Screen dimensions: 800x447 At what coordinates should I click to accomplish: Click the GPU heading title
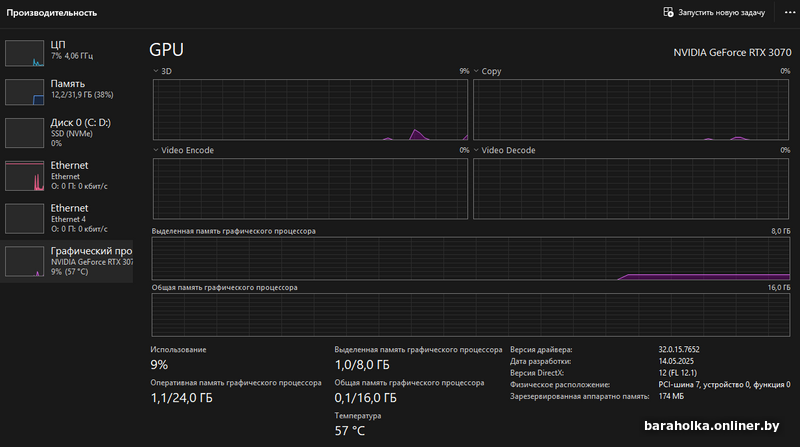pyautogui.click(x=166, y=49)
